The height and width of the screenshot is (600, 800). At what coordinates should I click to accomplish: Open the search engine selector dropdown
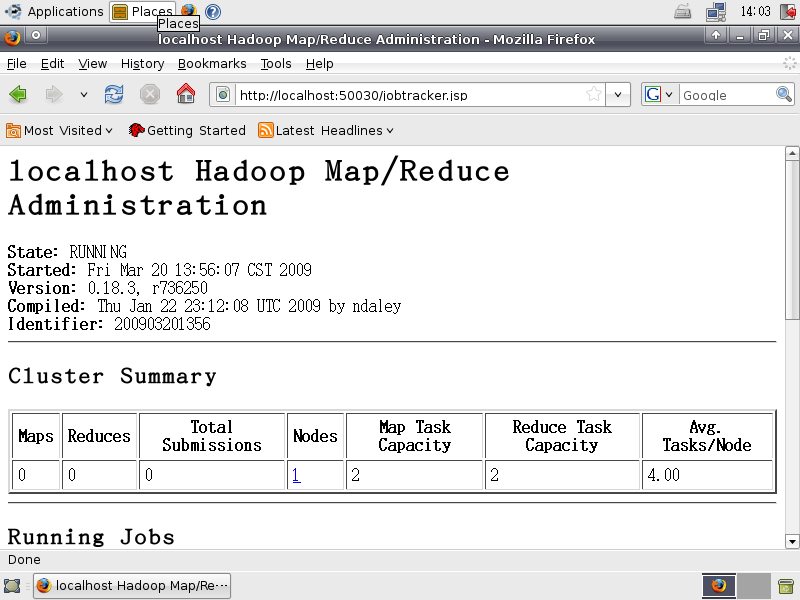click(x=659, y=94)
